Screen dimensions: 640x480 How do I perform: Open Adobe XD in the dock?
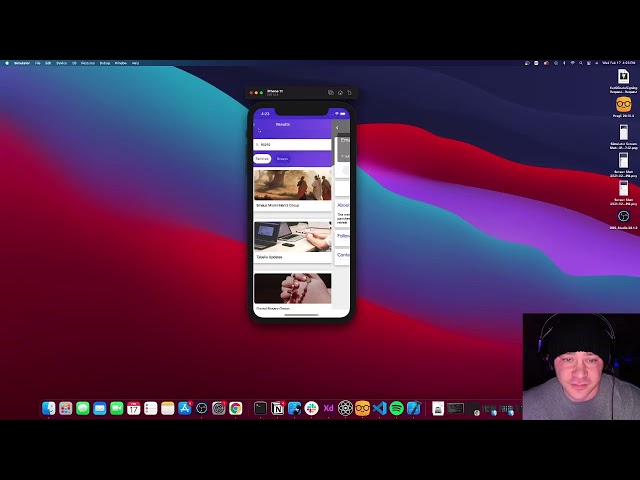click(329, 408)
